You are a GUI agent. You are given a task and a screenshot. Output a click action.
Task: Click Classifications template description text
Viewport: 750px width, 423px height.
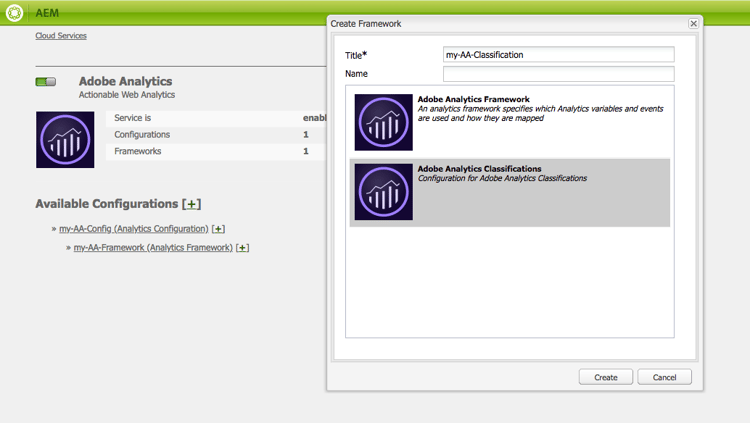(502, 178)
